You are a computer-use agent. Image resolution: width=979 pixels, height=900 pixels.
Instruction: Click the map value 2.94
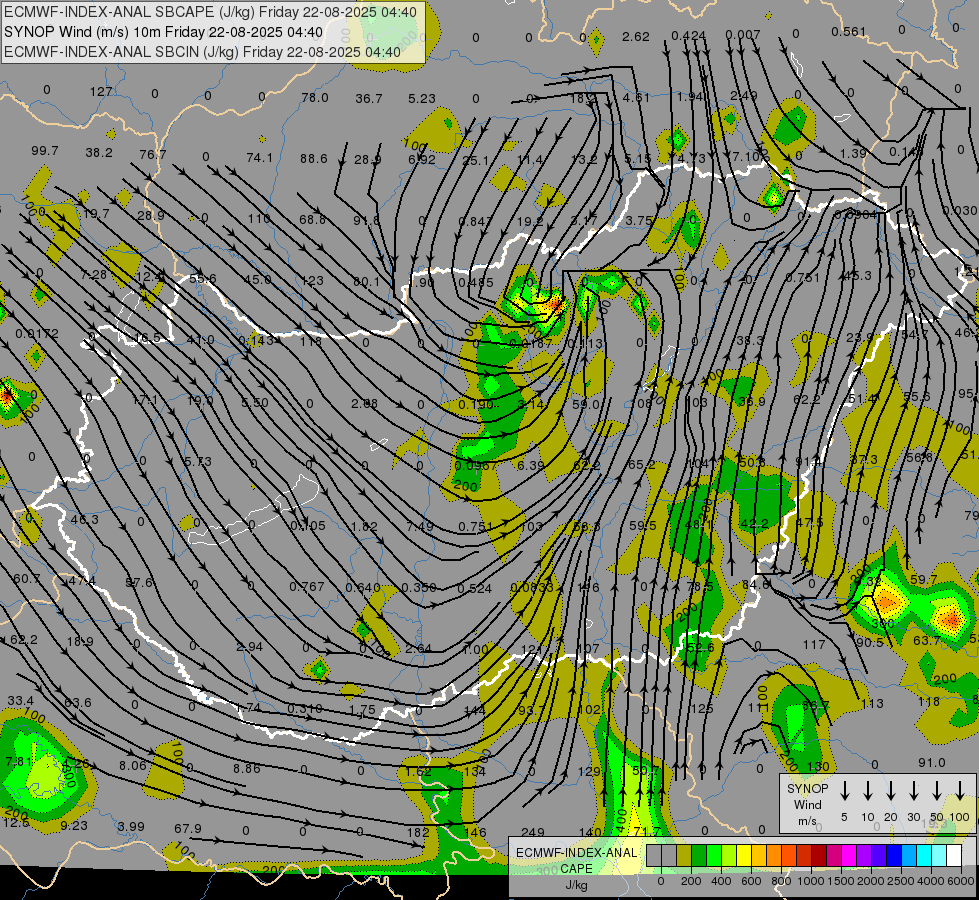tap(249, 646)
